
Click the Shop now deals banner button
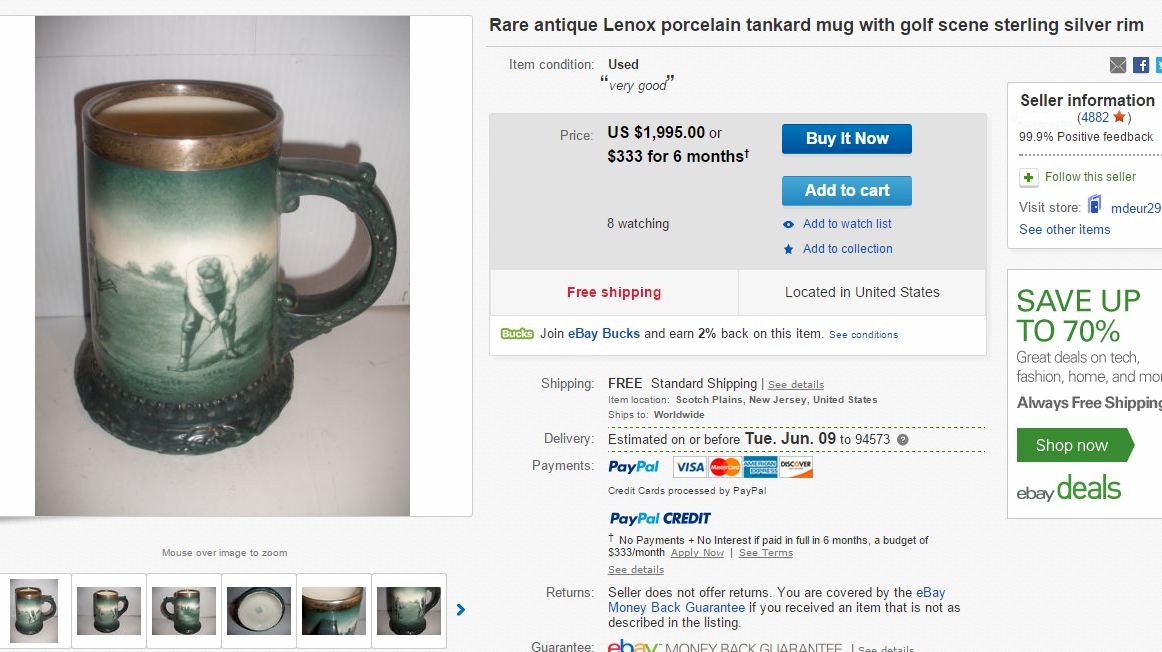click(1072, 445)
